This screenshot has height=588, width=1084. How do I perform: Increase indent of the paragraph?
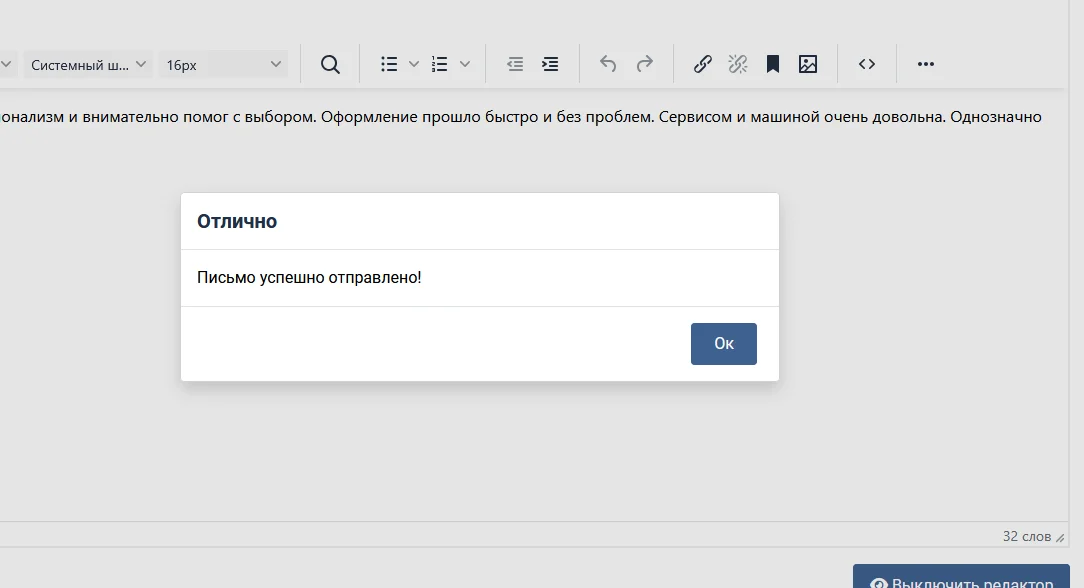[550, 64]
